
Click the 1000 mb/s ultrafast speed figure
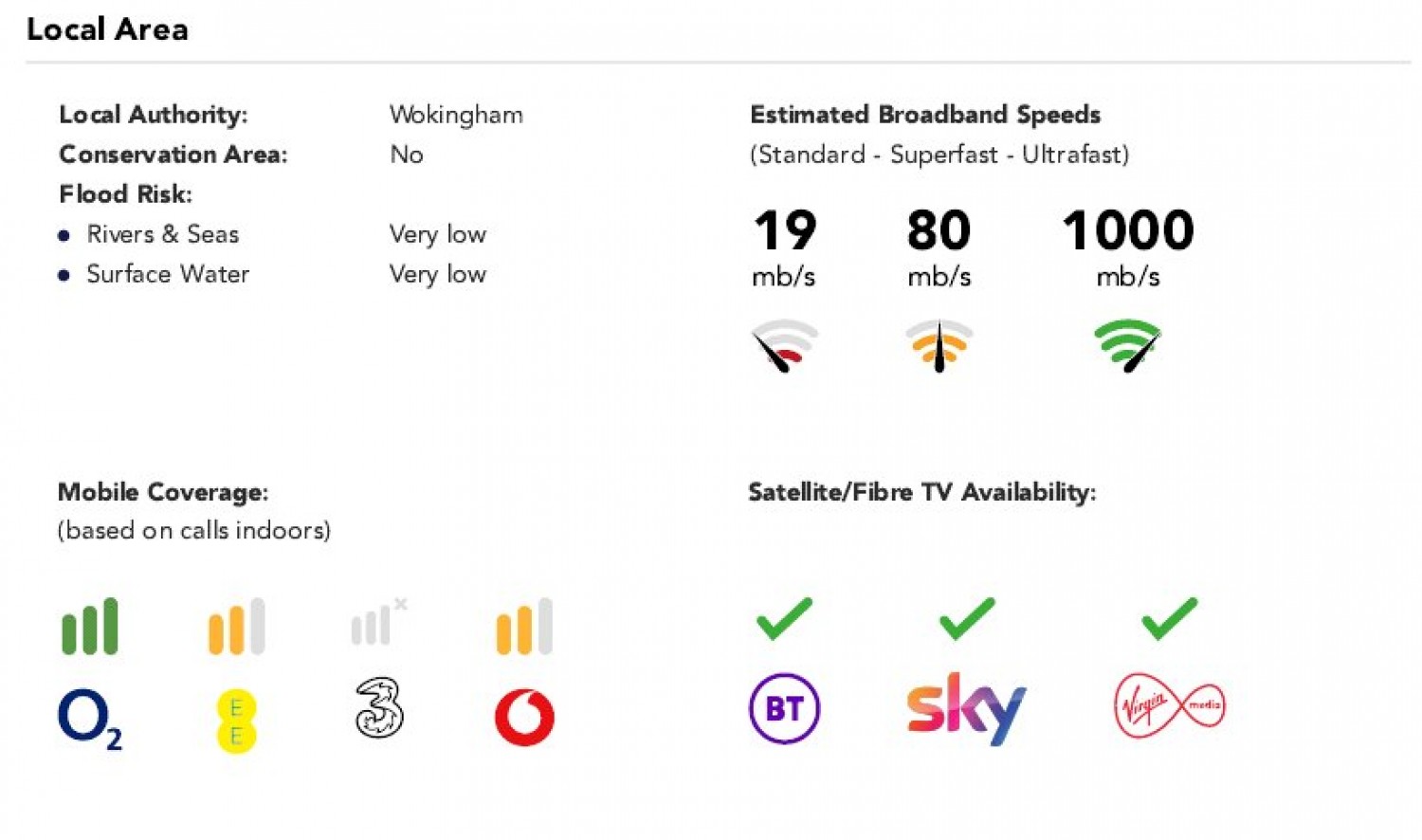tap(1127, 230)
